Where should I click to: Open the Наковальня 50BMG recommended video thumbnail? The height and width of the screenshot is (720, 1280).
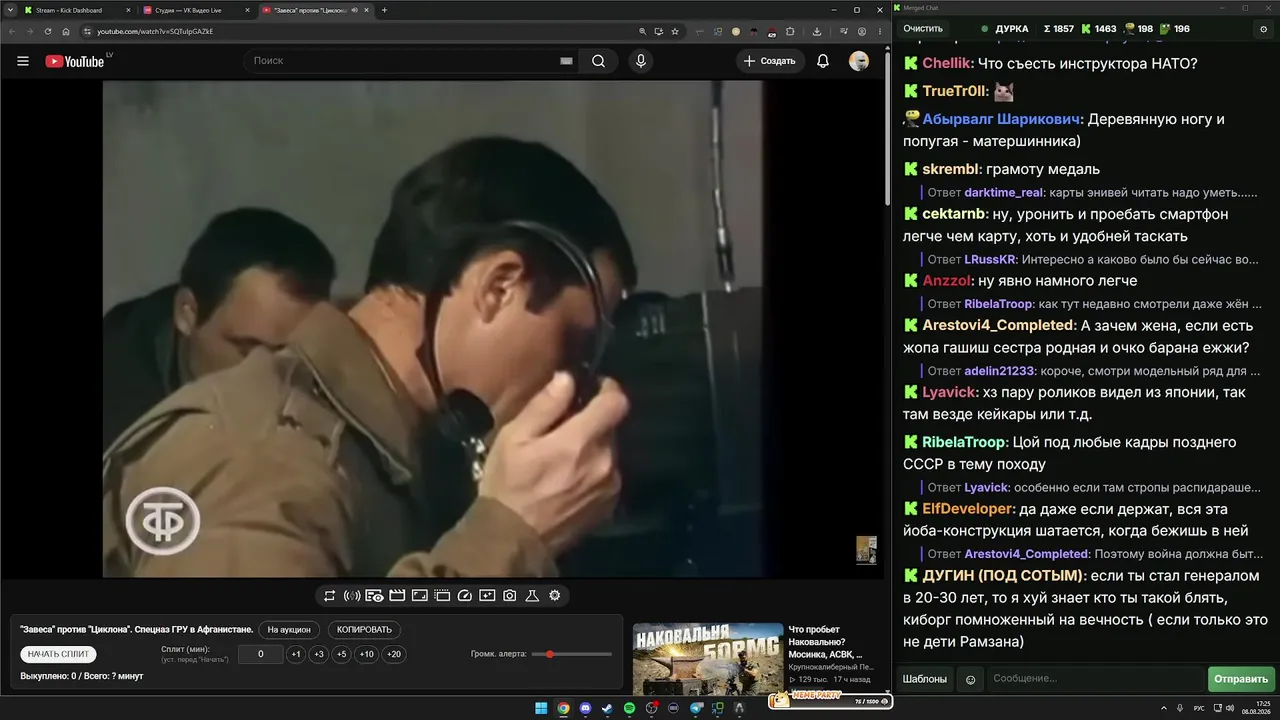pyautogui.click(x=709, y=658)
